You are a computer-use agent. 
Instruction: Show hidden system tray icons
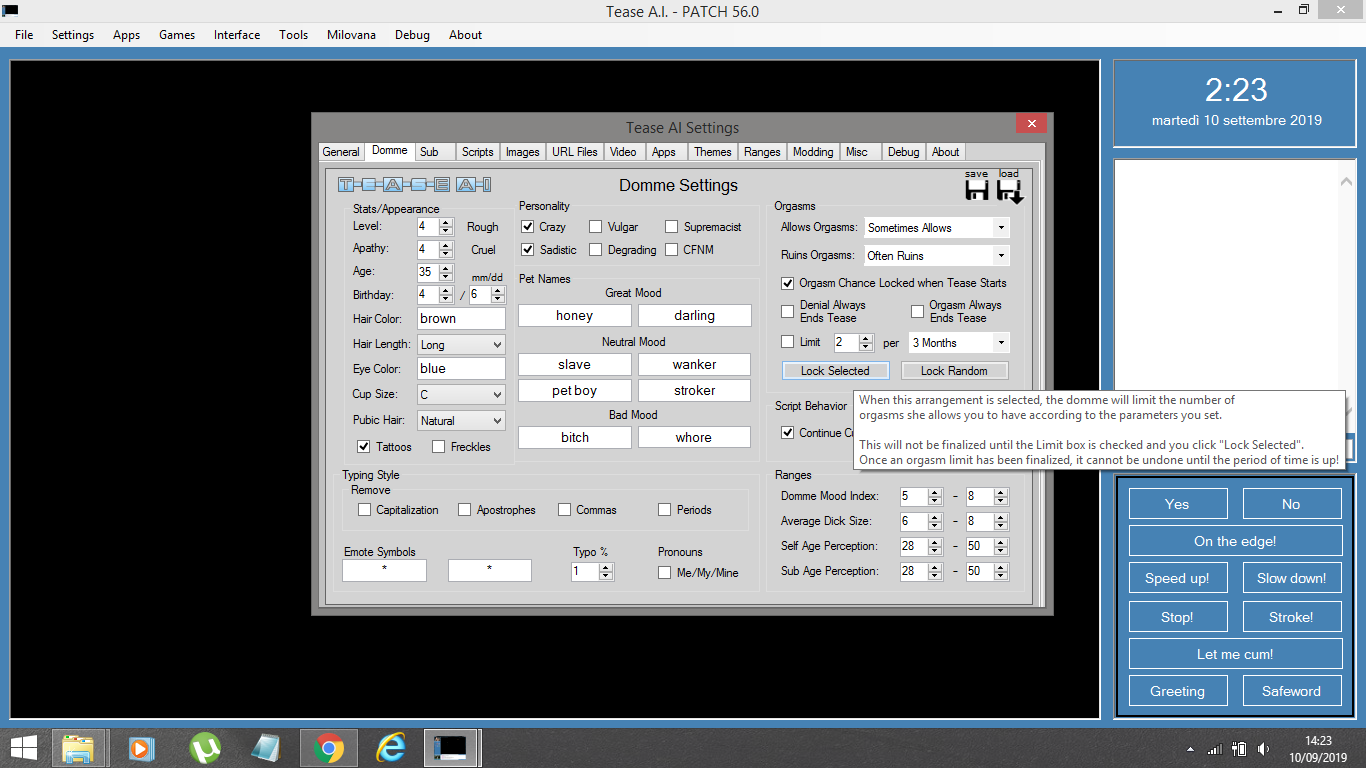(x=1190, y=749)
